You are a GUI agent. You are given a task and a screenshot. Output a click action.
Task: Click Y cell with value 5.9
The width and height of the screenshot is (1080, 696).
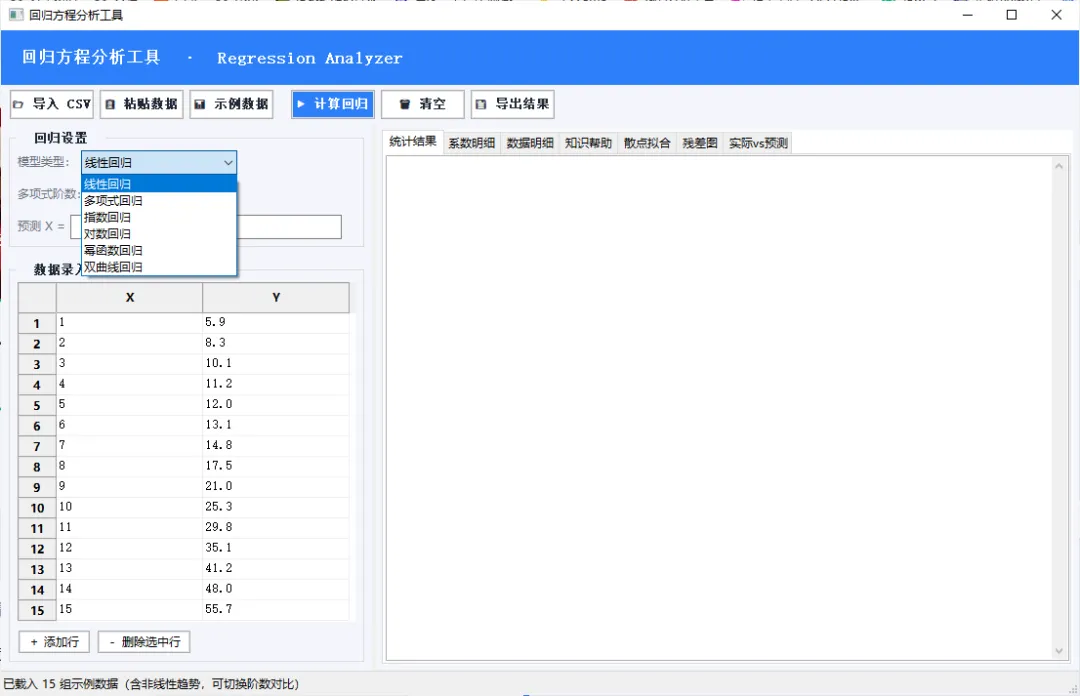[276, 323]
